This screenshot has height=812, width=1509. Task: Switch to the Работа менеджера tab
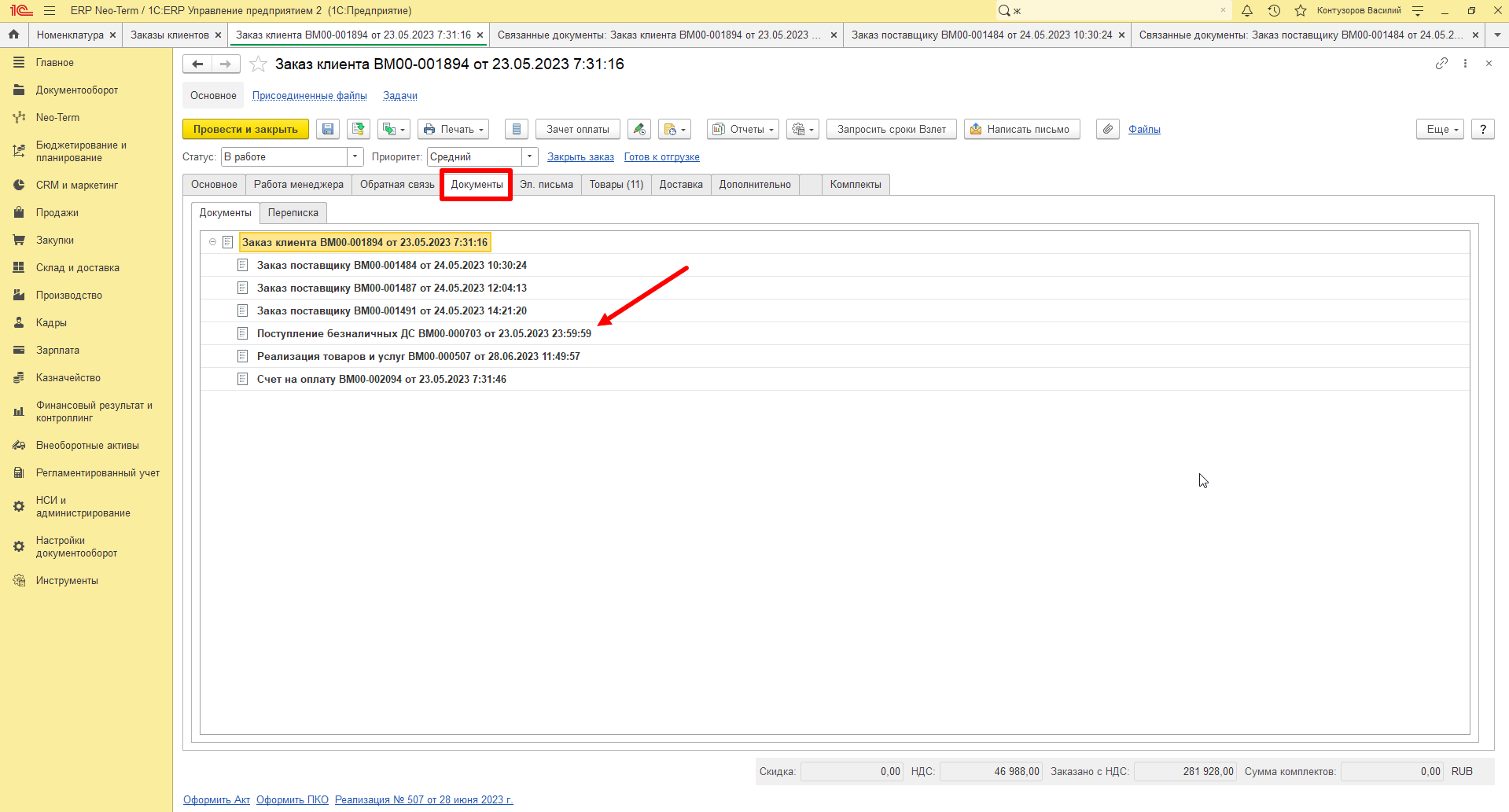[x=299, y=185]
